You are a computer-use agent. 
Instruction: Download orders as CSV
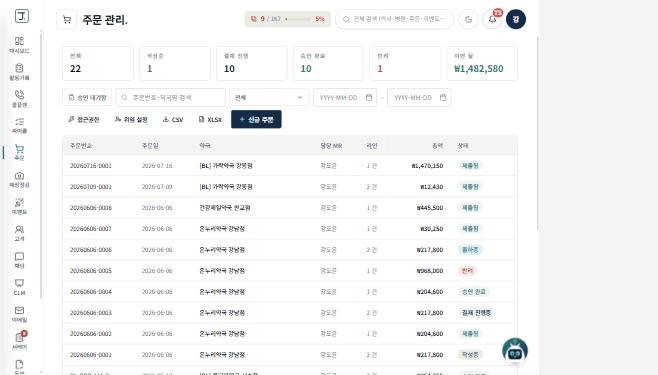coord(173,120)
